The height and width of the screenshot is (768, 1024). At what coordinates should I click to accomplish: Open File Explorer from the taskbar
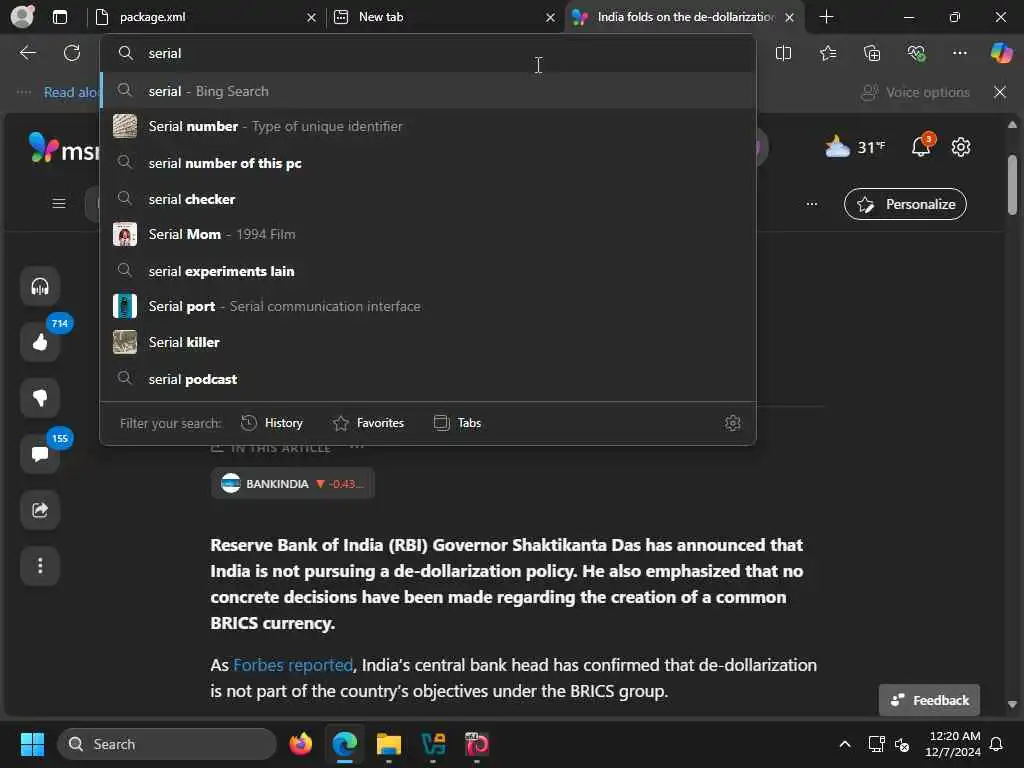tap(389, 744)
